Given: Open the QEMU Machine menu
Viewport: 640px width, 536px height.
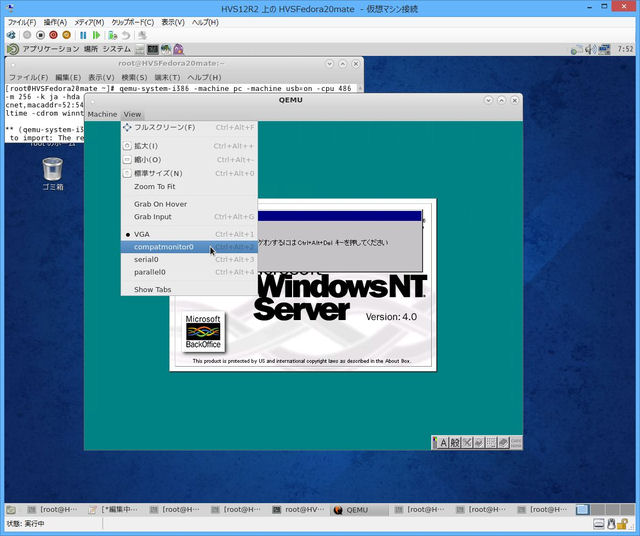Looking at the screenshot, I should click(x=102, y=114).
